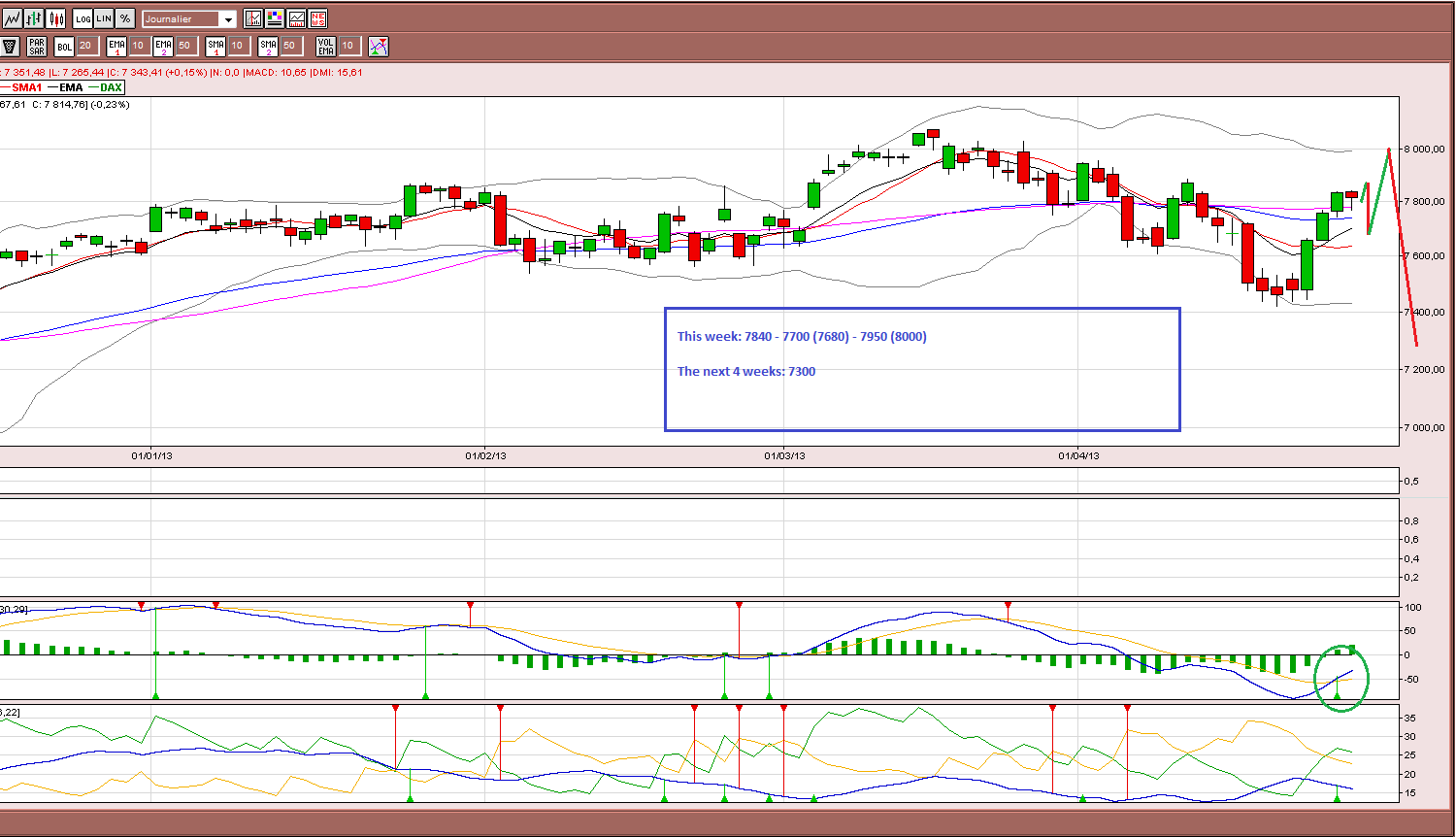
Task: Toggle the SMA 1 indicator button
Action: click(x=215, y=46)
